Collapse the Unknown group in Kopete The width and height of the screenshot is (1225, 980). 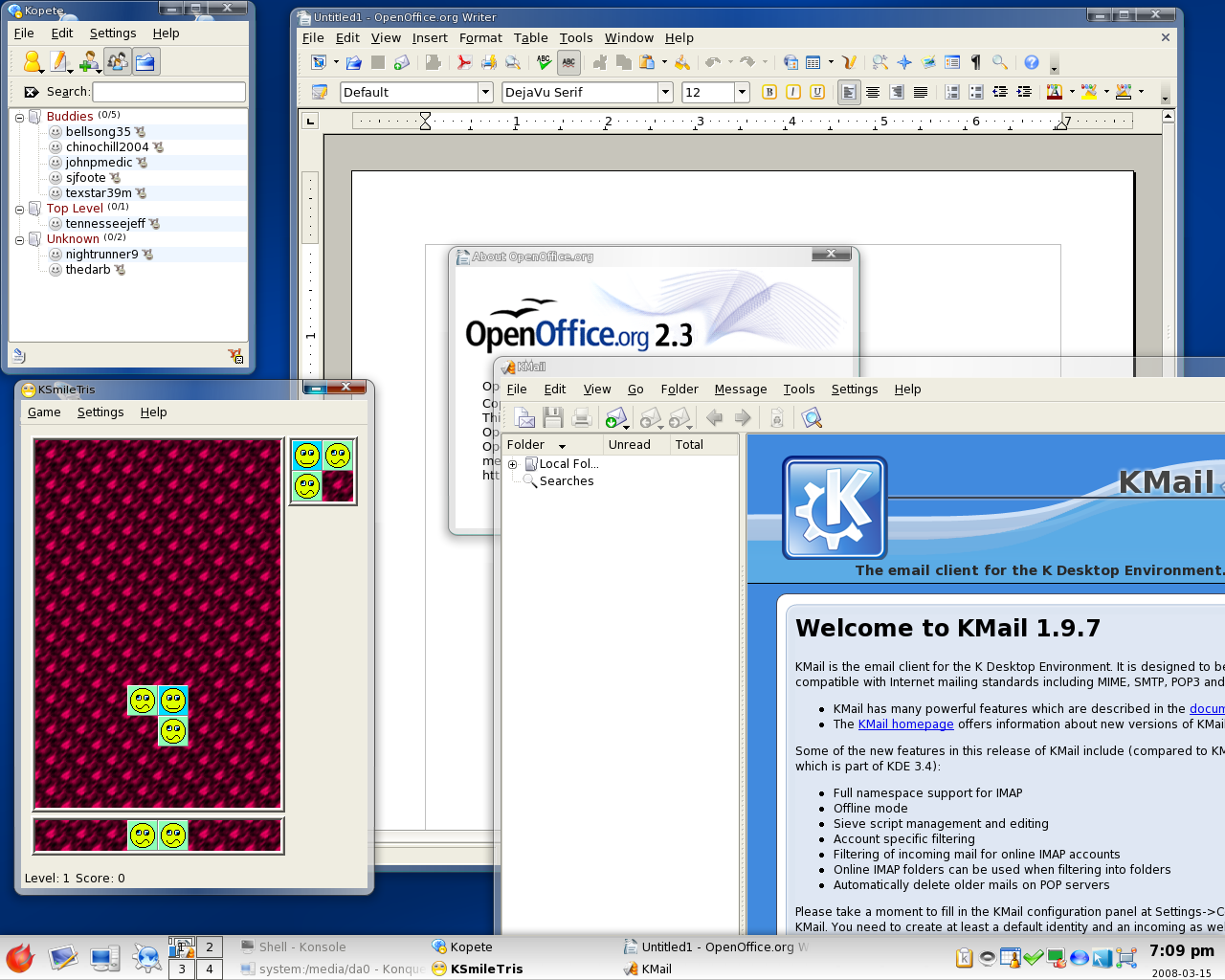19,239
